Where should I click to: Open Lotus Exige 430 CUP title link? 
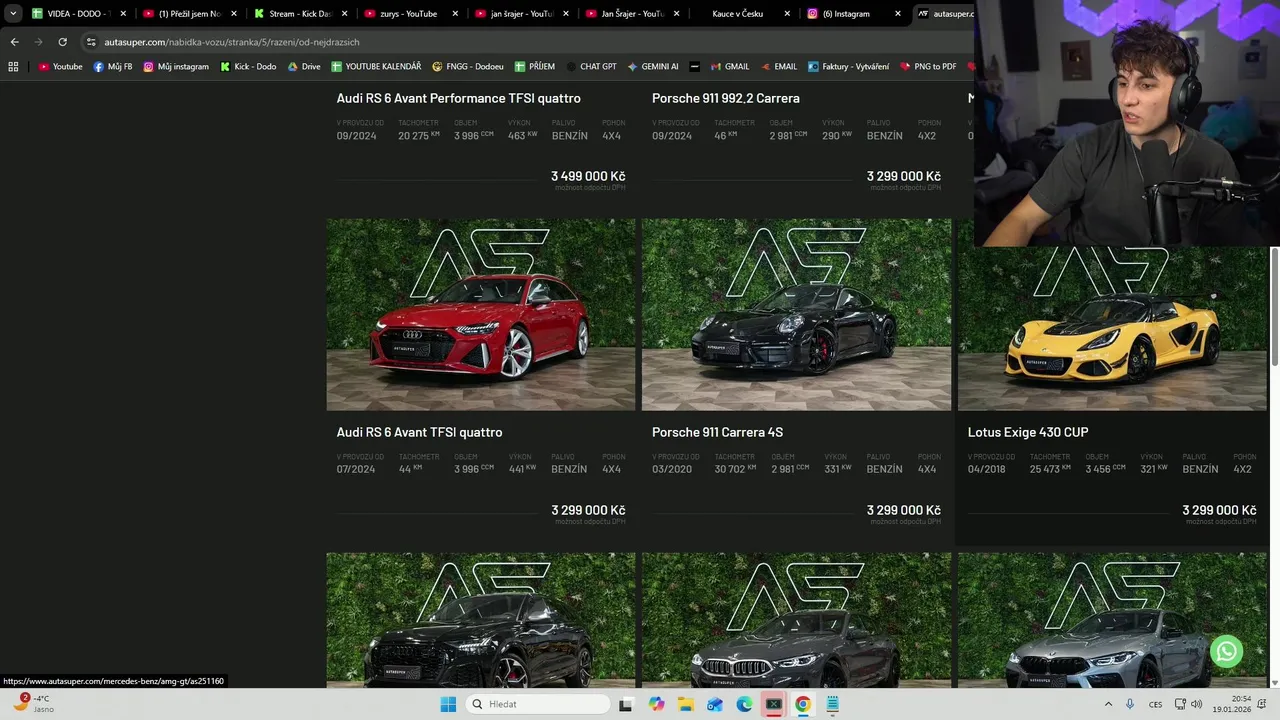1028,432
